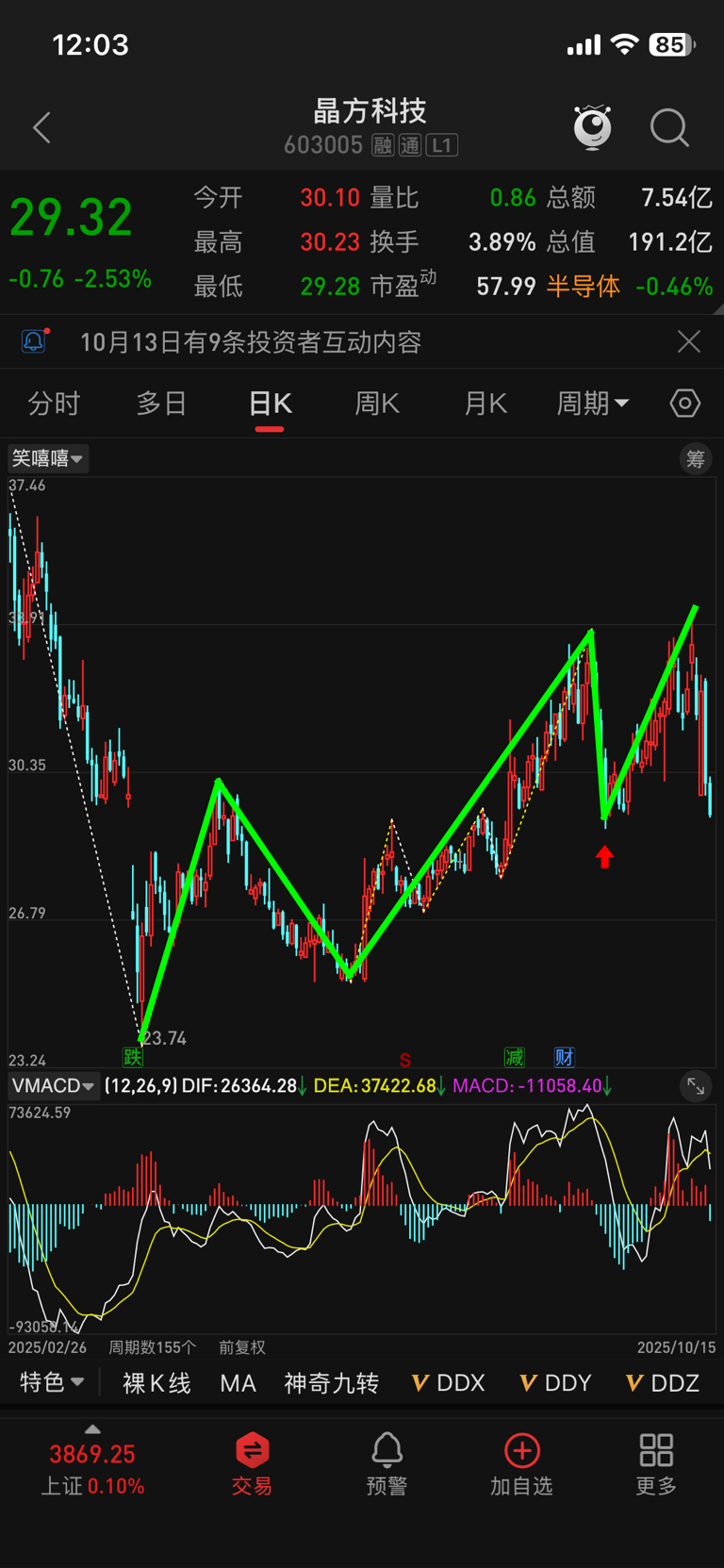Tap the 2025/10/15 end date
The width and height of the screenshot is (724, 1568).
pyautogui.click(x=676, y=1347)
